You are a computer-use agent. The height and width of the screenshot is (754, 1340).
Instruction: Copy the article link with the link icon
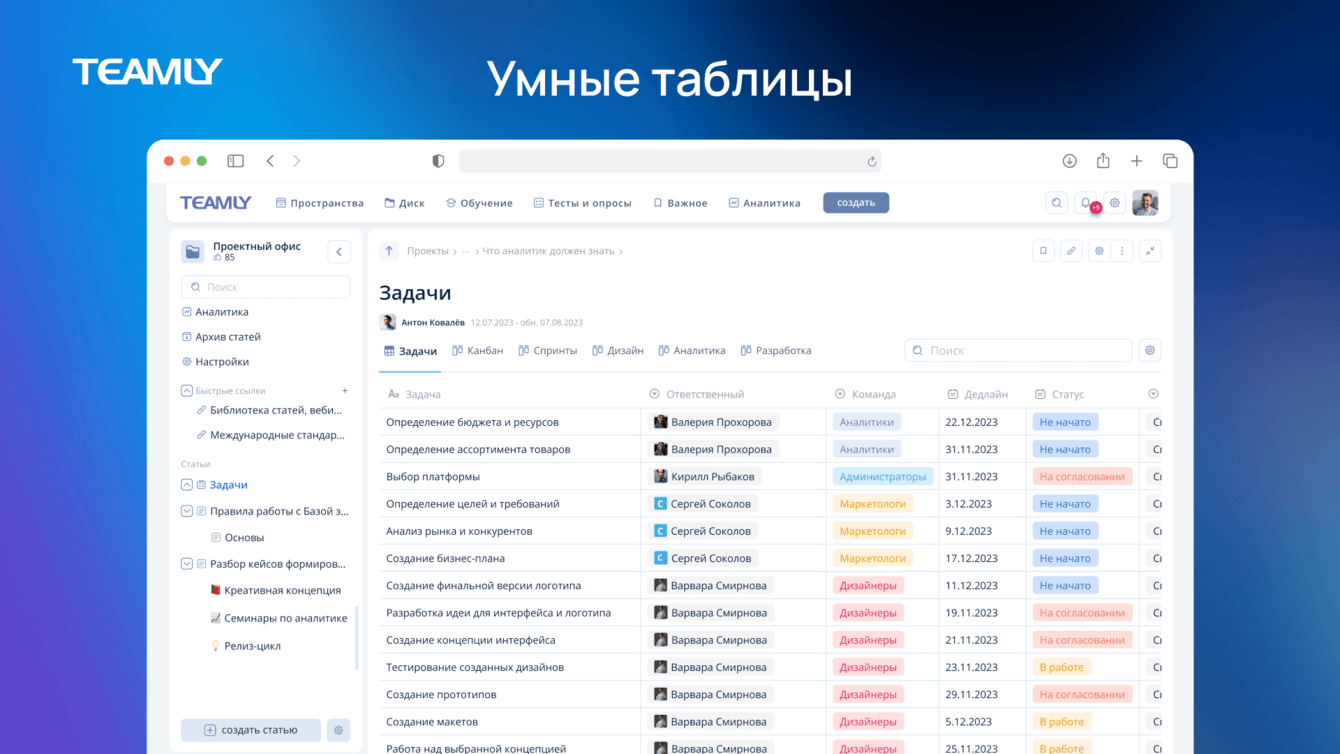pyautogui.click(x=1071, y=251)
